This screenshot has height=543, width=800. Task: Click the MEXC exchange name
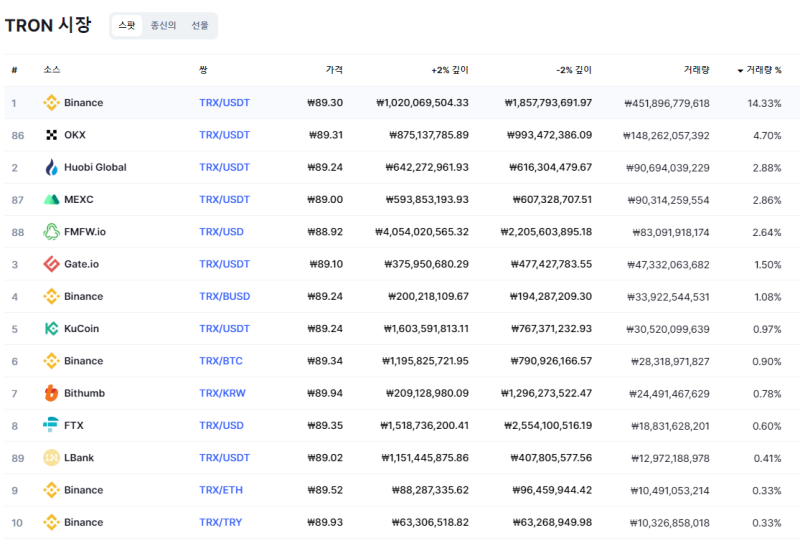(x=79, y=200)
